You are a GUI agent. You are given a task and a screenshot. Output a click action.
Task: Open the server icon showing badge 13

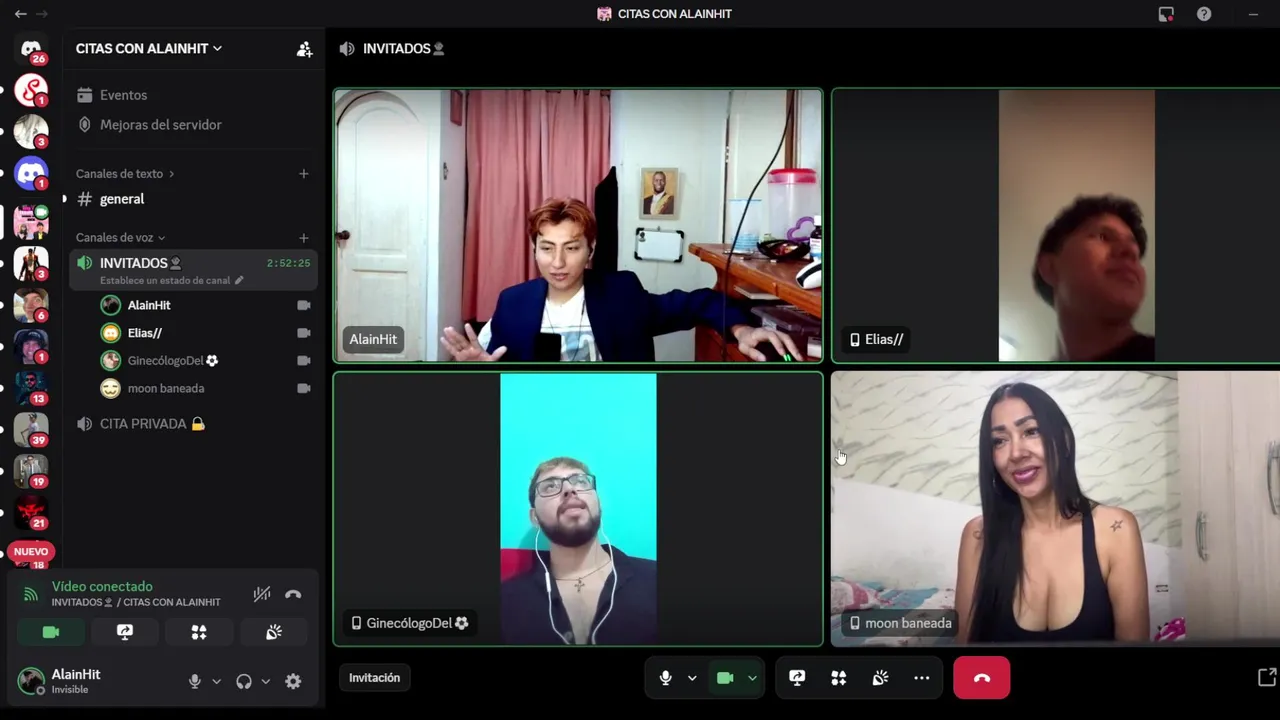(x=31, y=388)
